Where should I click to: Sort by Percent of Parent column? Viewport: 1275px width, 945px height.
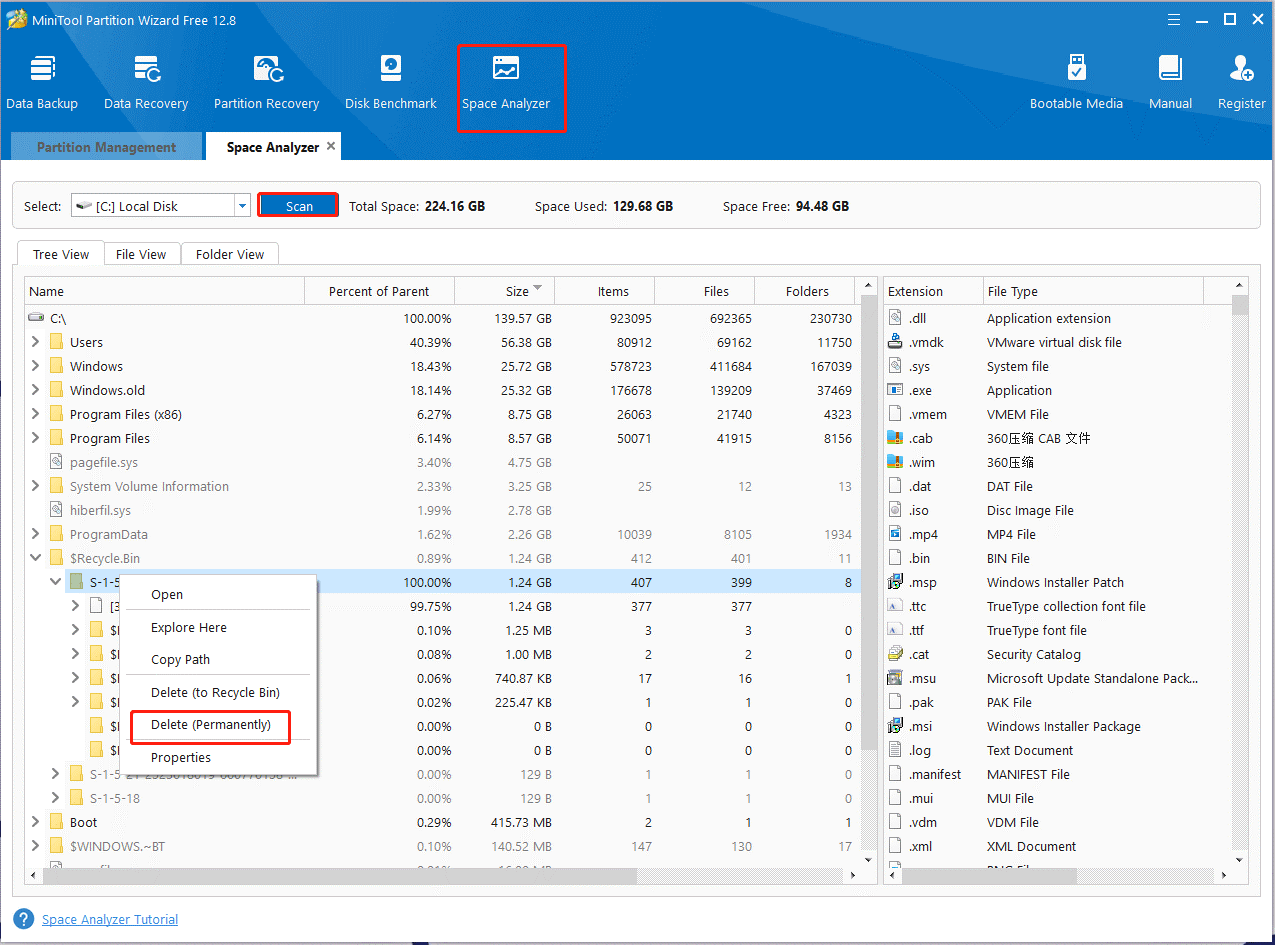coord(379,291)
